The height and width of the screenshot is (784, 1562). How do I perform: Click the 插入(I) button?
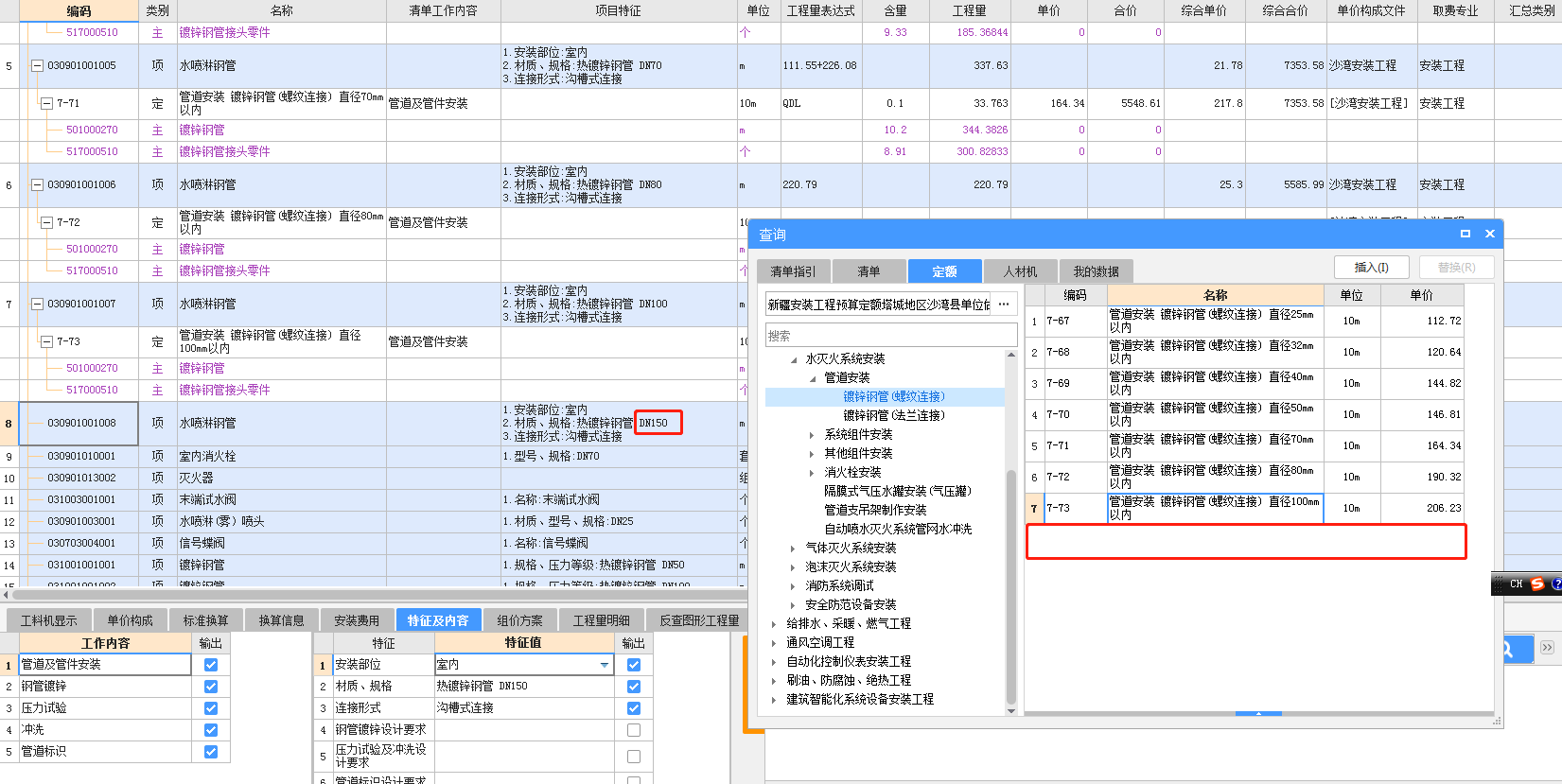pyautogui.click(x=1371, y=268)
